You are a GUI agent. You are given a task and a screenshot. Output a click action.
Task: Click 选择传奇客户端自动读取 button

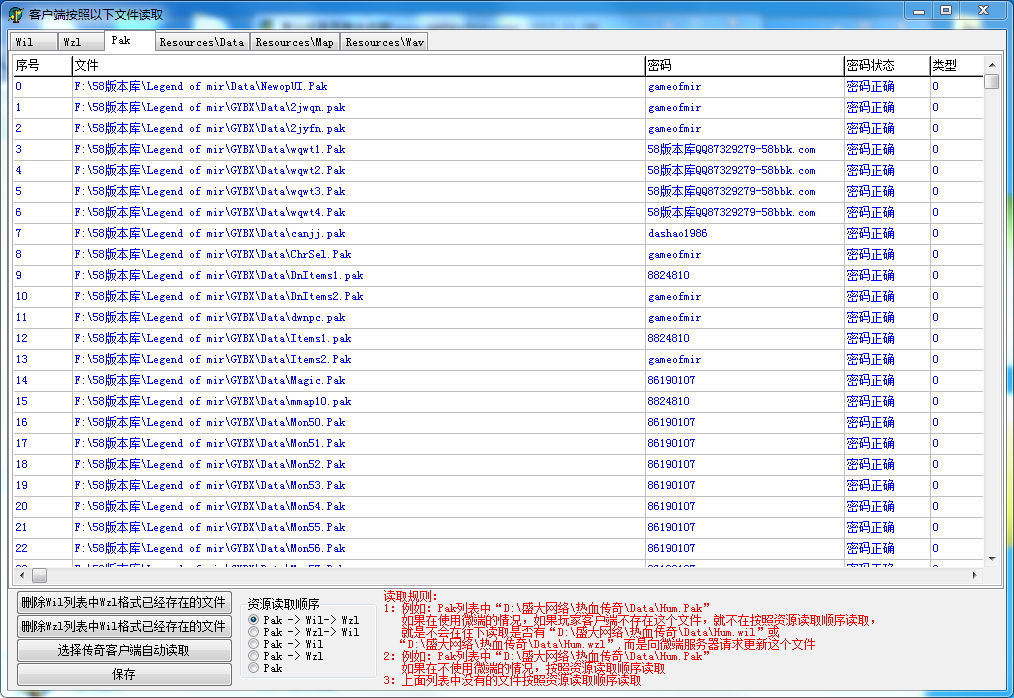(x=124, y=650)
